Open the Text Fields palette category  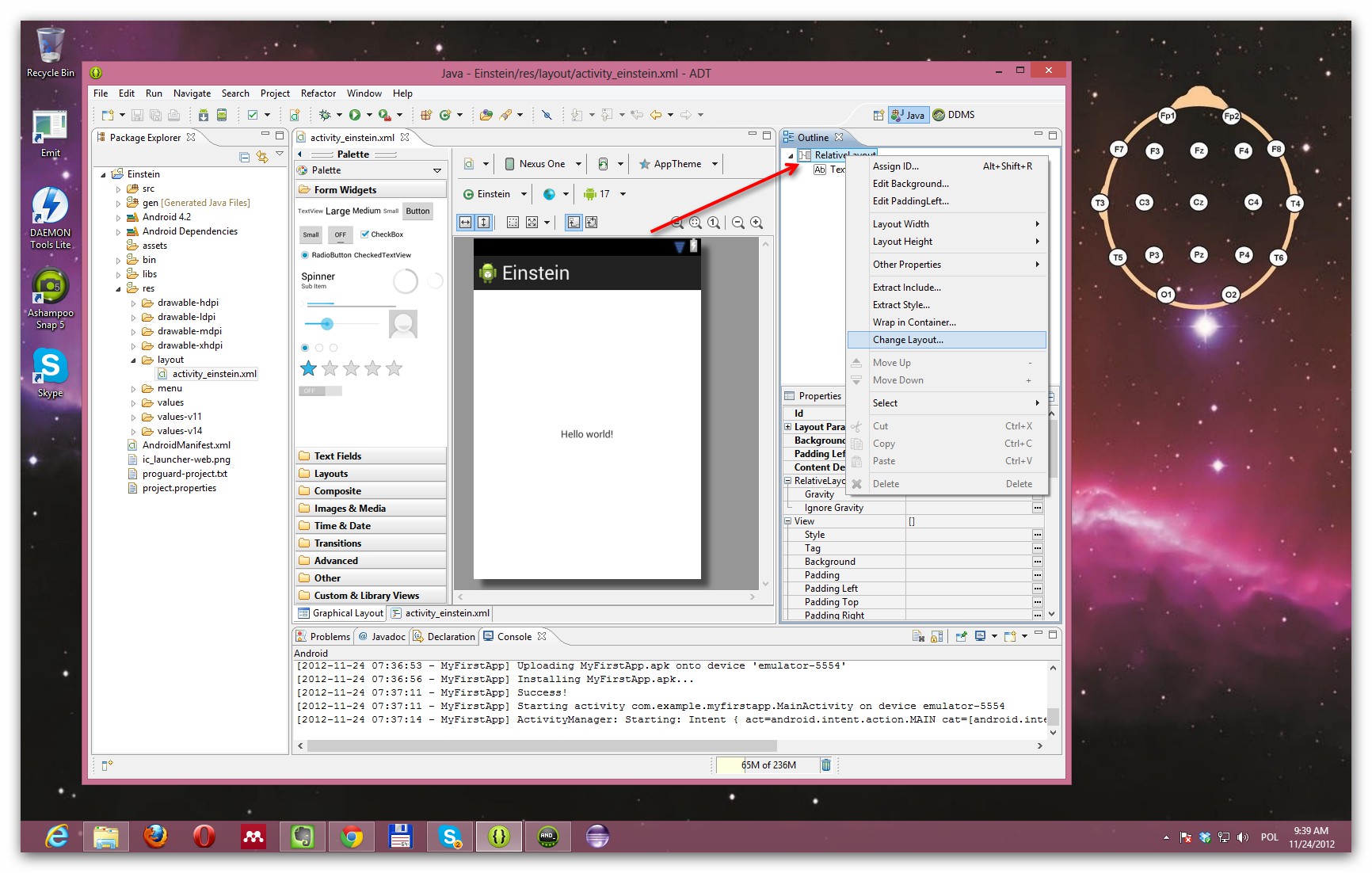point(371,456)
